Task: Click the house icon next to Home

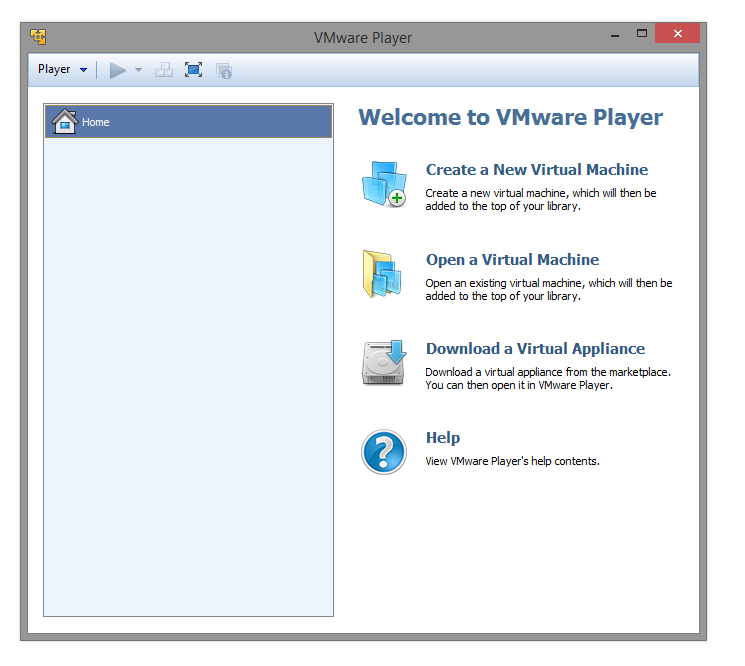Action: point(65,122)
